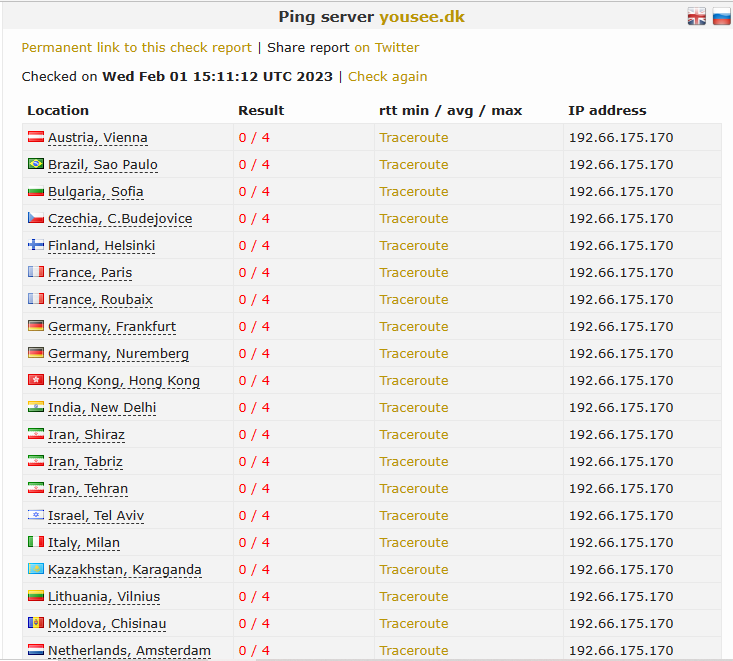Open Traceroute for Brazil, Sao Paulo
Viewport: 733px width, 661px height.
(414, 165)
